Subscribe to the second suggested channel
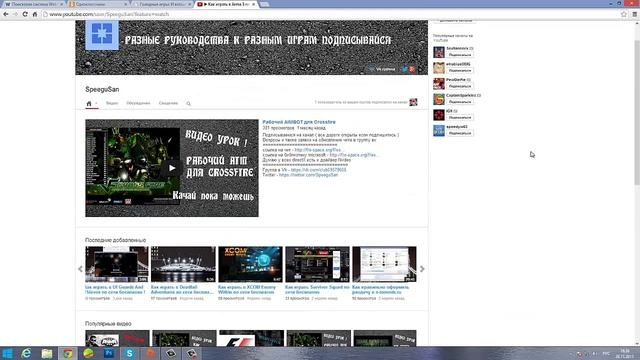This screenshot has height=360, width=640. tap(460, 71)
